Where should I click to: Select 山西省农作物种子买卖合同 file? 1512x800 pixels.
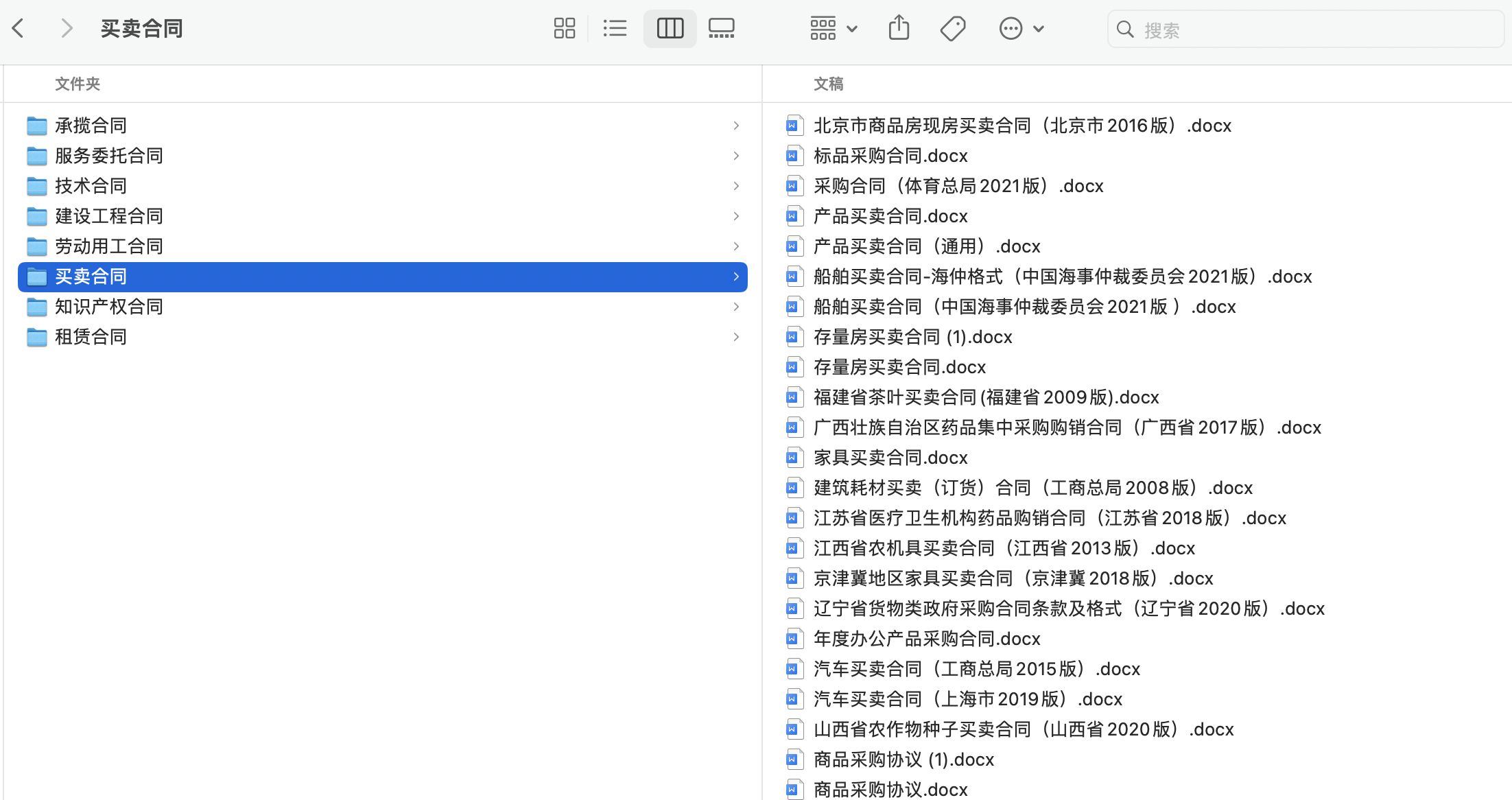pyautogui.click(x=1024, y=729)
